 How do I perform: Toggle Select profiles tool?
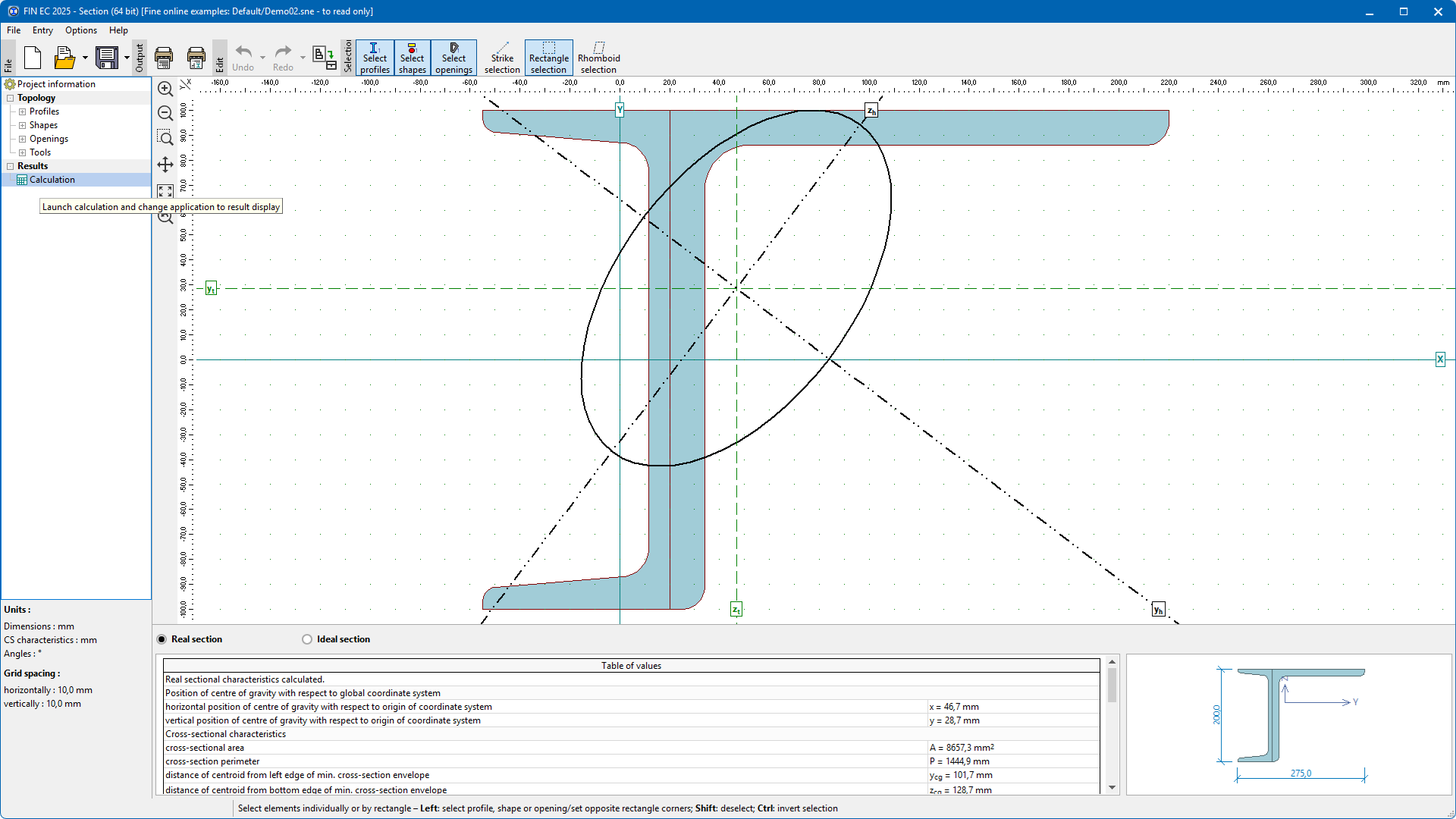375,58
